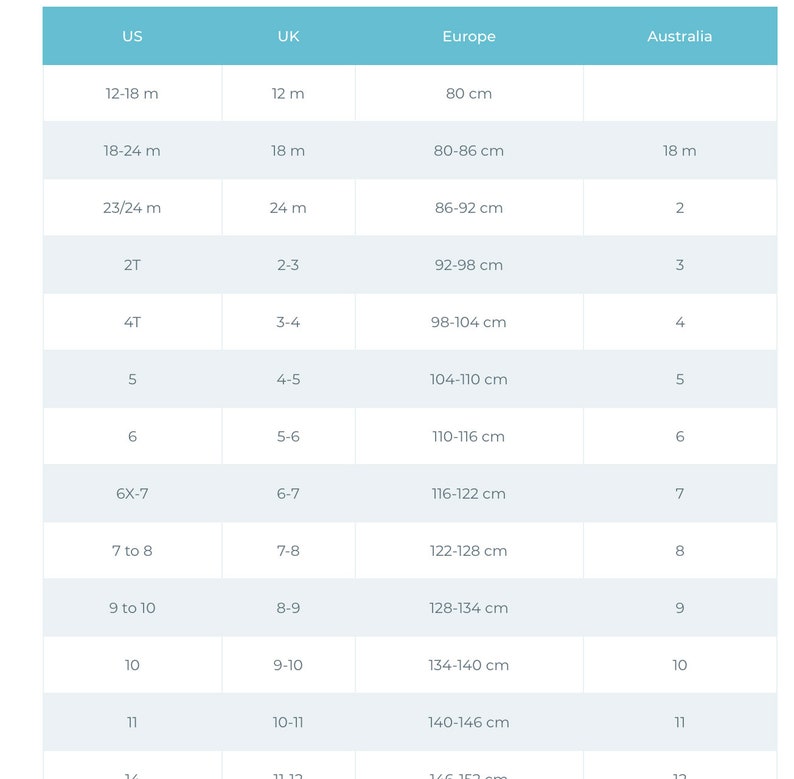Click the UK column header

(288, 36)
